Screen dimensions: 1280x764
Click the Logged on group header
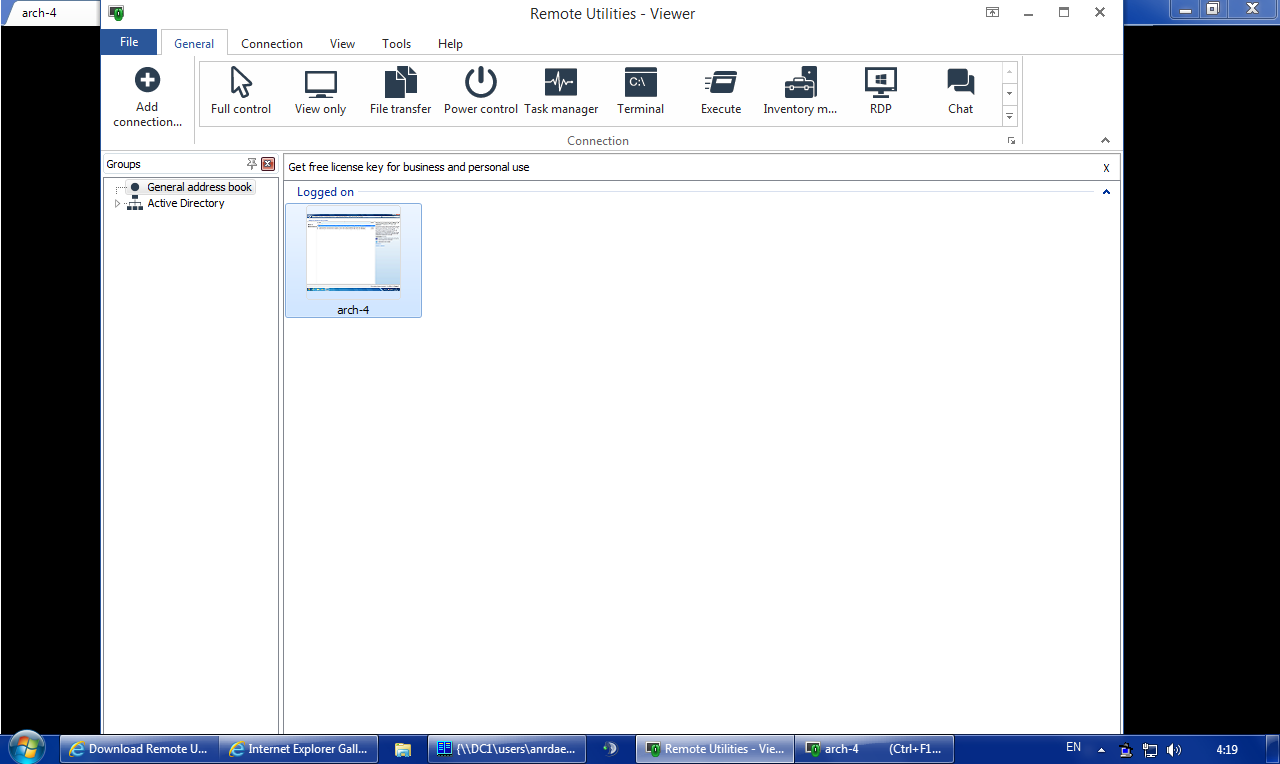tap(325, 192)
